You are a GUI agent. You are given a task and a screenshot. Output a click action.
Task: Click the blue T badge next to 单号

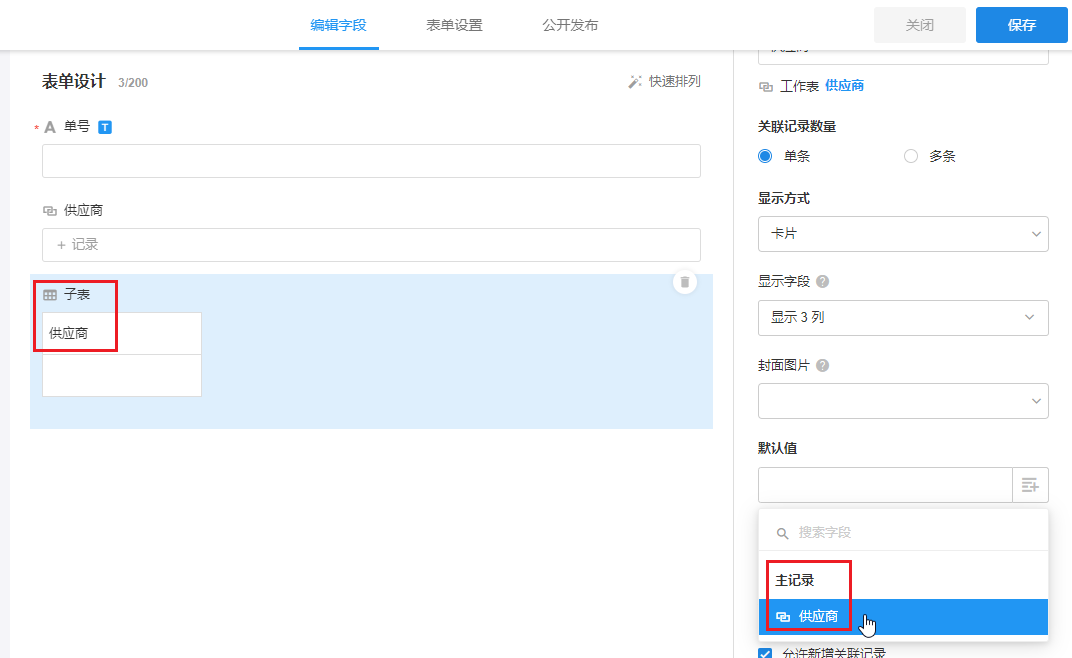point(105,127)
